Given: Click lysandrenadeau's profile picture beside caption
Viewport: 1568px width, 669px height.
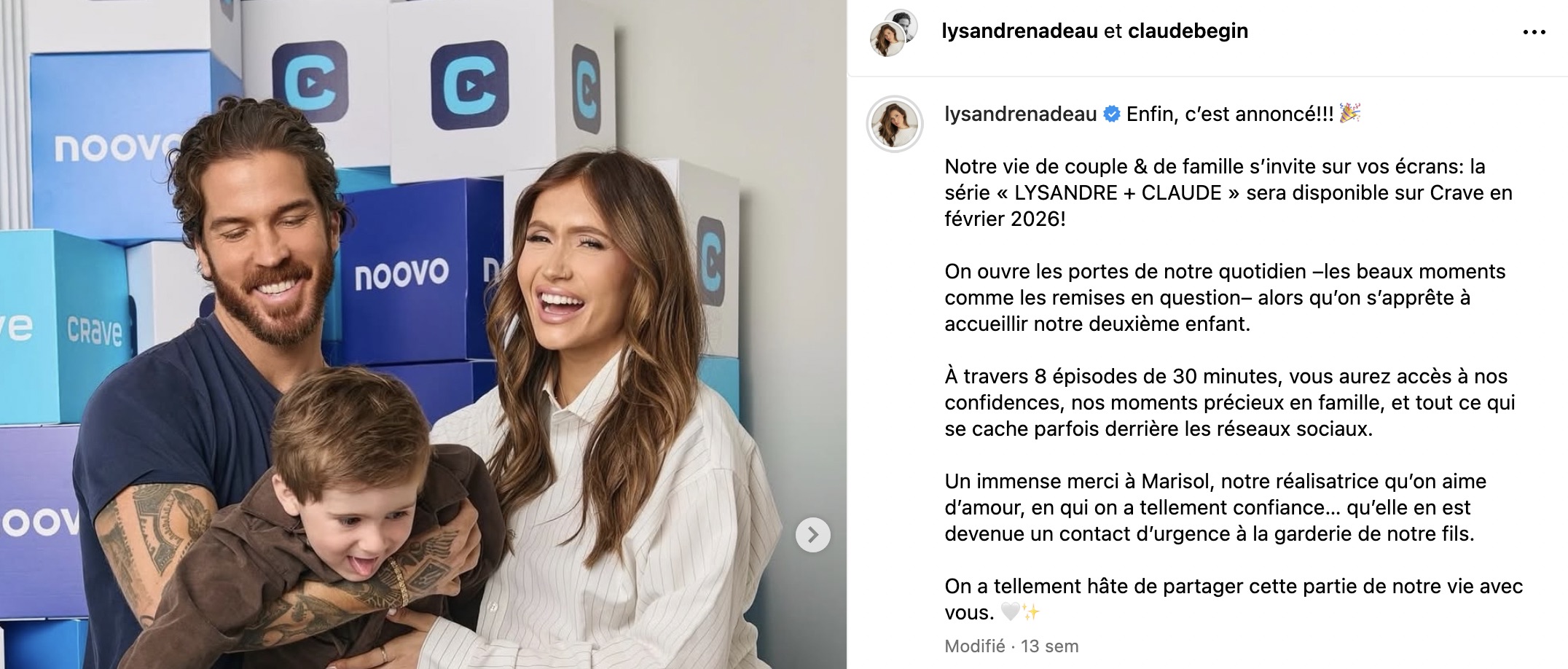Looking at the screenshot, I should click(894, 124).
